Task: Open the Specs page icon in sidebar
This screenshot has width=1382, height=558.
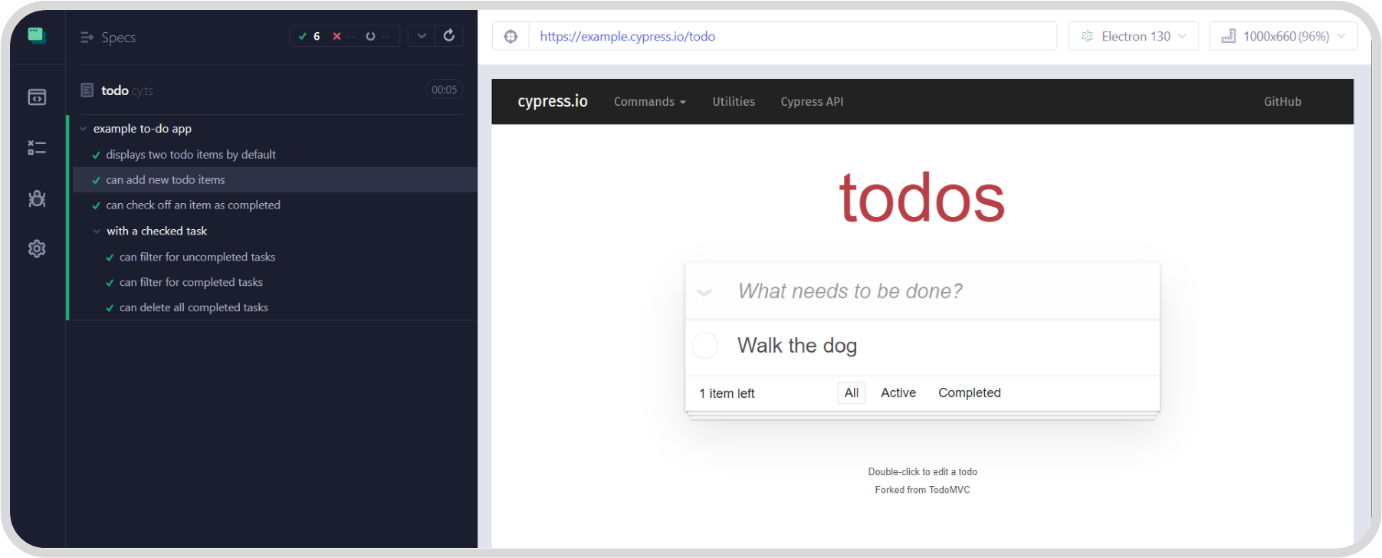Action: point(37,97)
